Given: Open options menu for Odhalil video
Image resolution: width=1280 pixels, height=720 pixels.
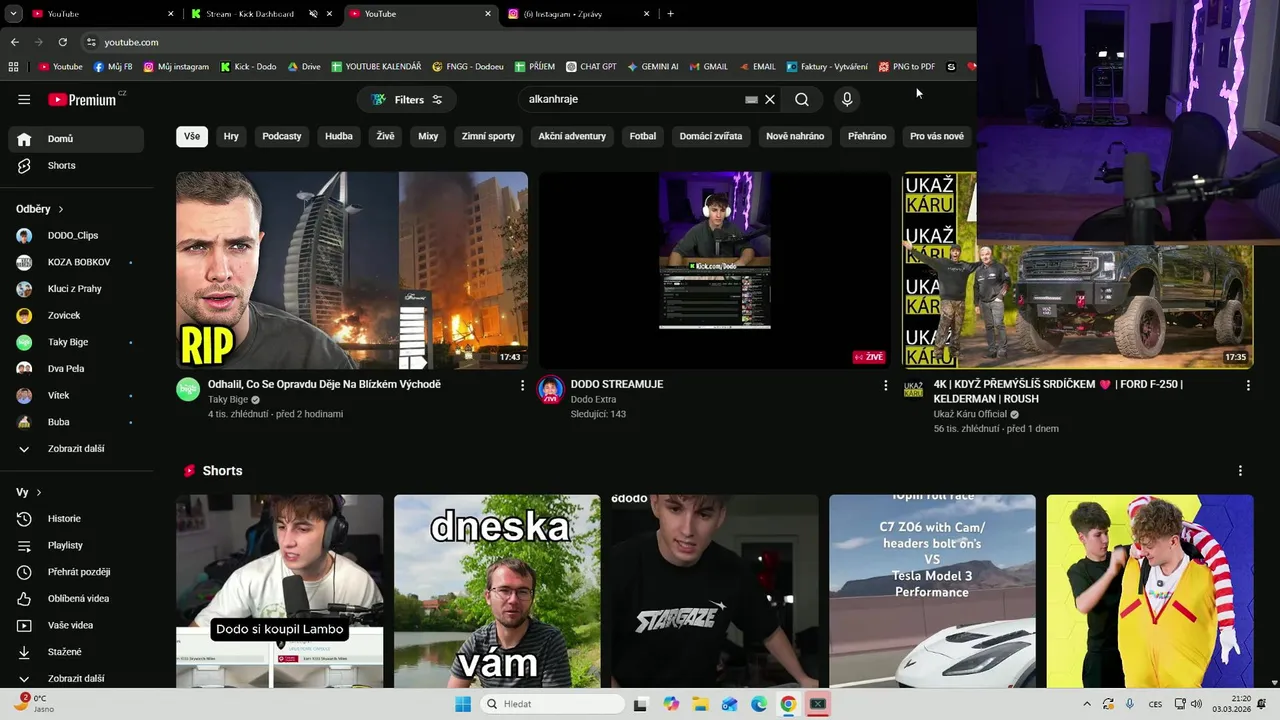Looking at the screenshot, I should click(522, 385).
